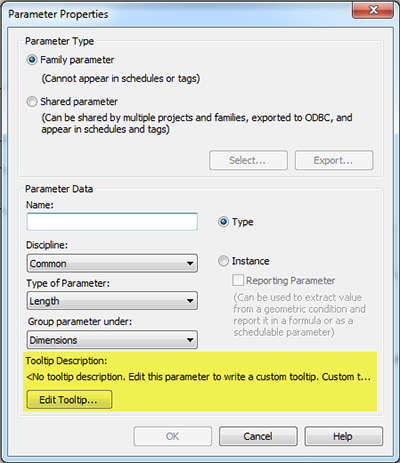This screenshot has height=463, width=400.
Task: Select the Family parameter radio button
Action: [32, 60]
